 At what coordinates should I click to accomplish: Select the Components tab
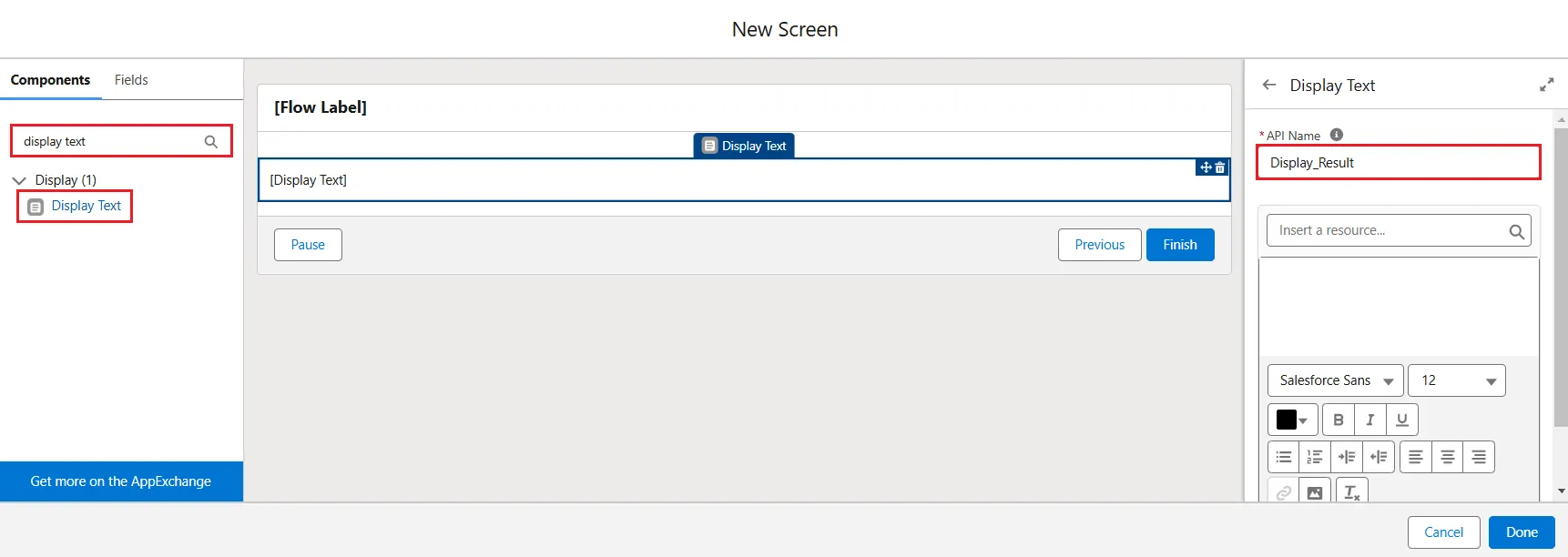(x=50, y=80)
